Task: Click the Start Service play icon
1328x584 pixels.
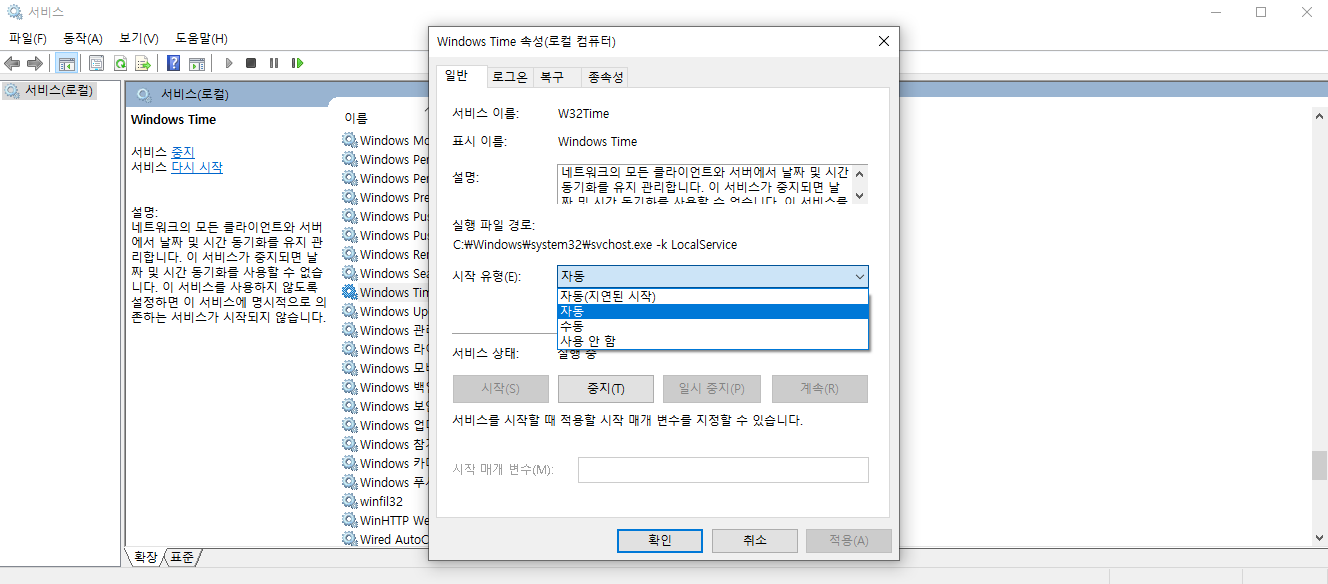Action: 229,63
